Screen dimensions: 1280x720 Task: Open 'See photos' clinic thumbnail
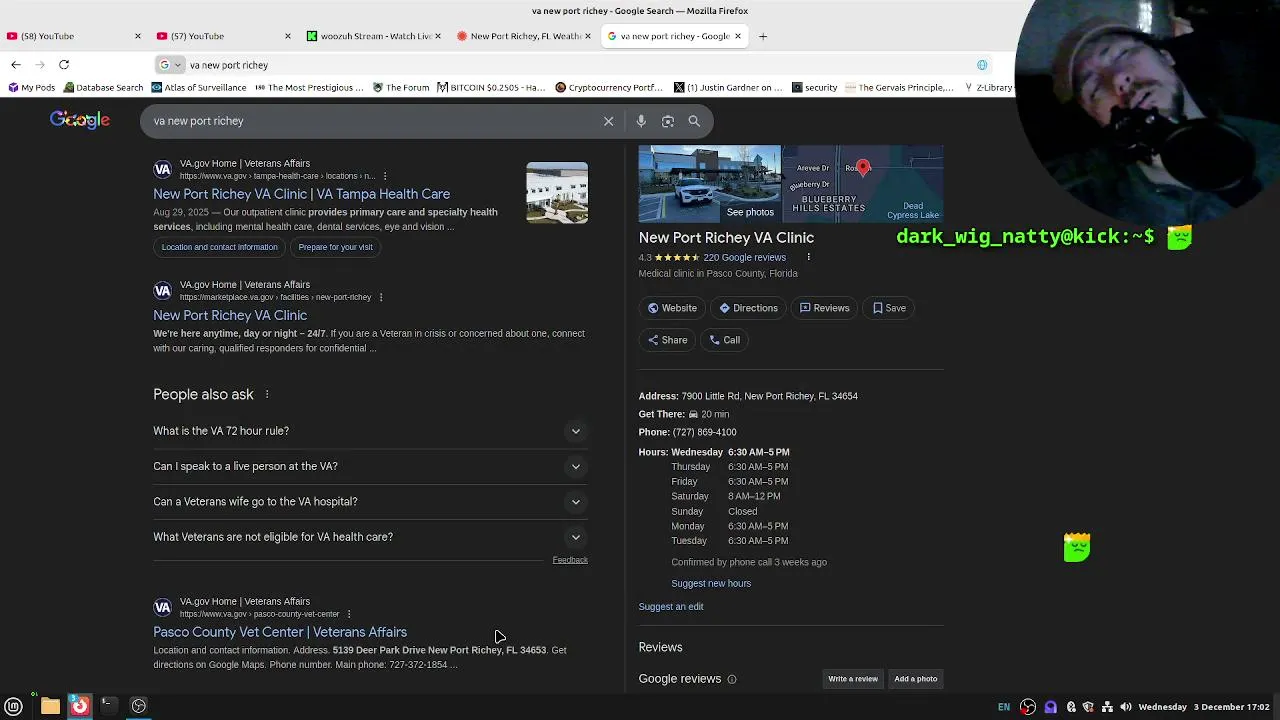point(710,184)
